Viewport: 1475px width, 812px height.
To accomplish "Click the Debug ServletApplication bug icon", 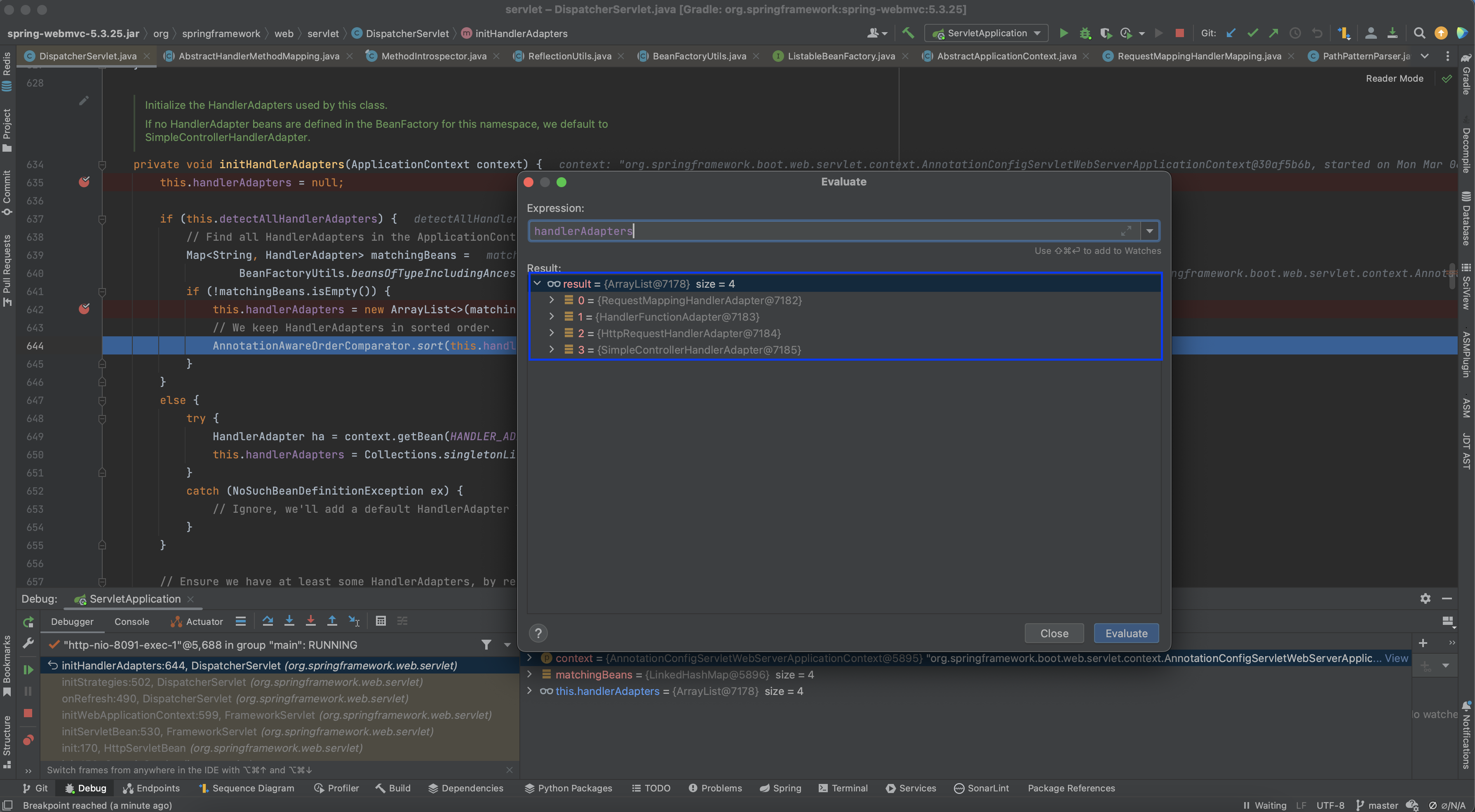I will click(x=1085, y=33).
